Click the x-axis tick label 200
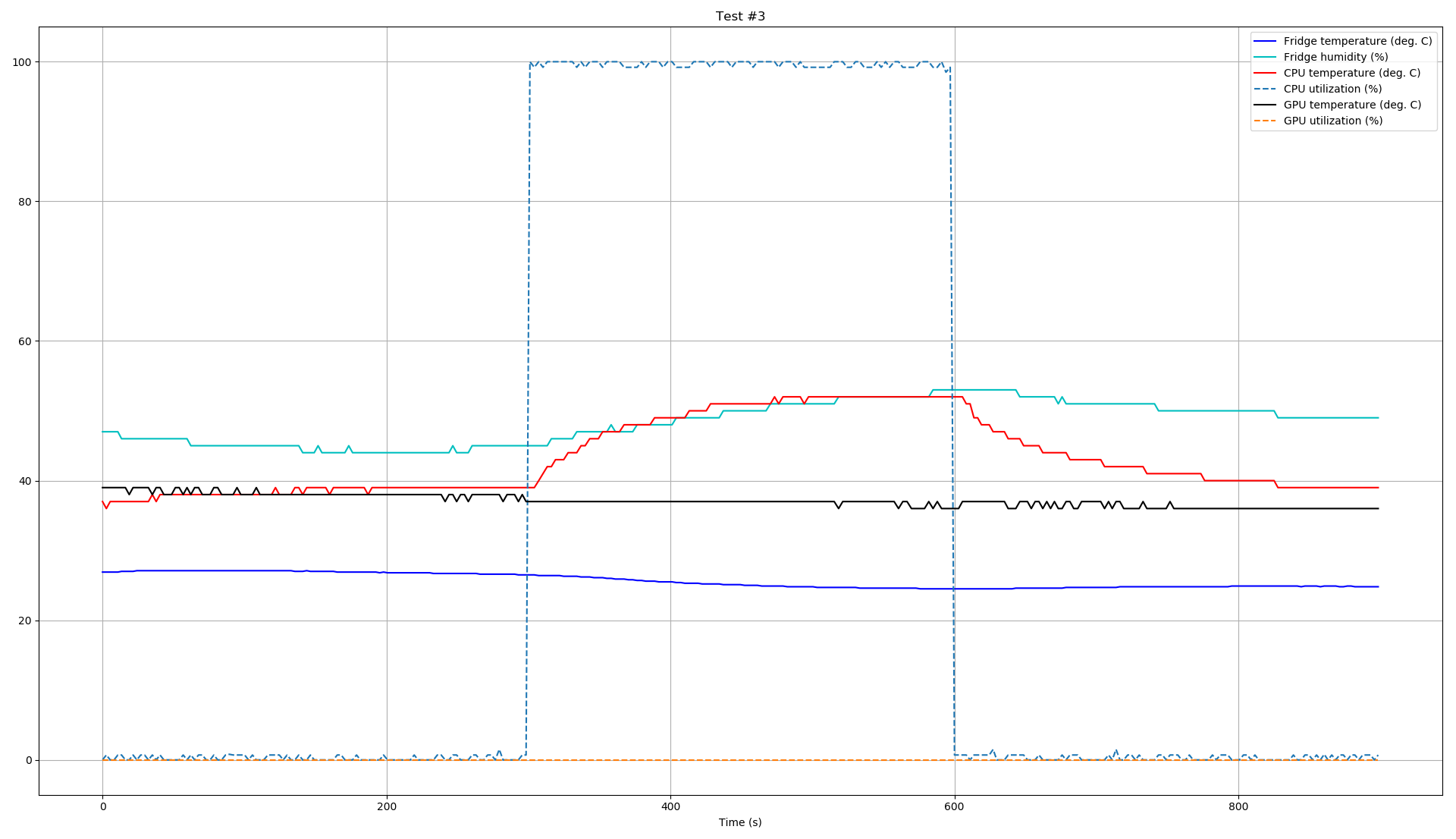 coord(387,806)
